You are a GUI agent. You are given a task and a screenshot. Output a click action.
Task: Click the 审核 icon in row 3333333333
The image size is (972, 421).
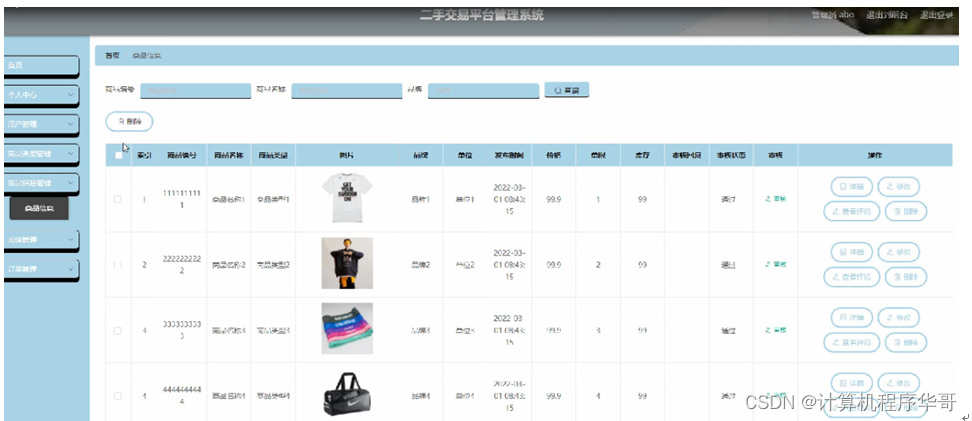[776, 330]
